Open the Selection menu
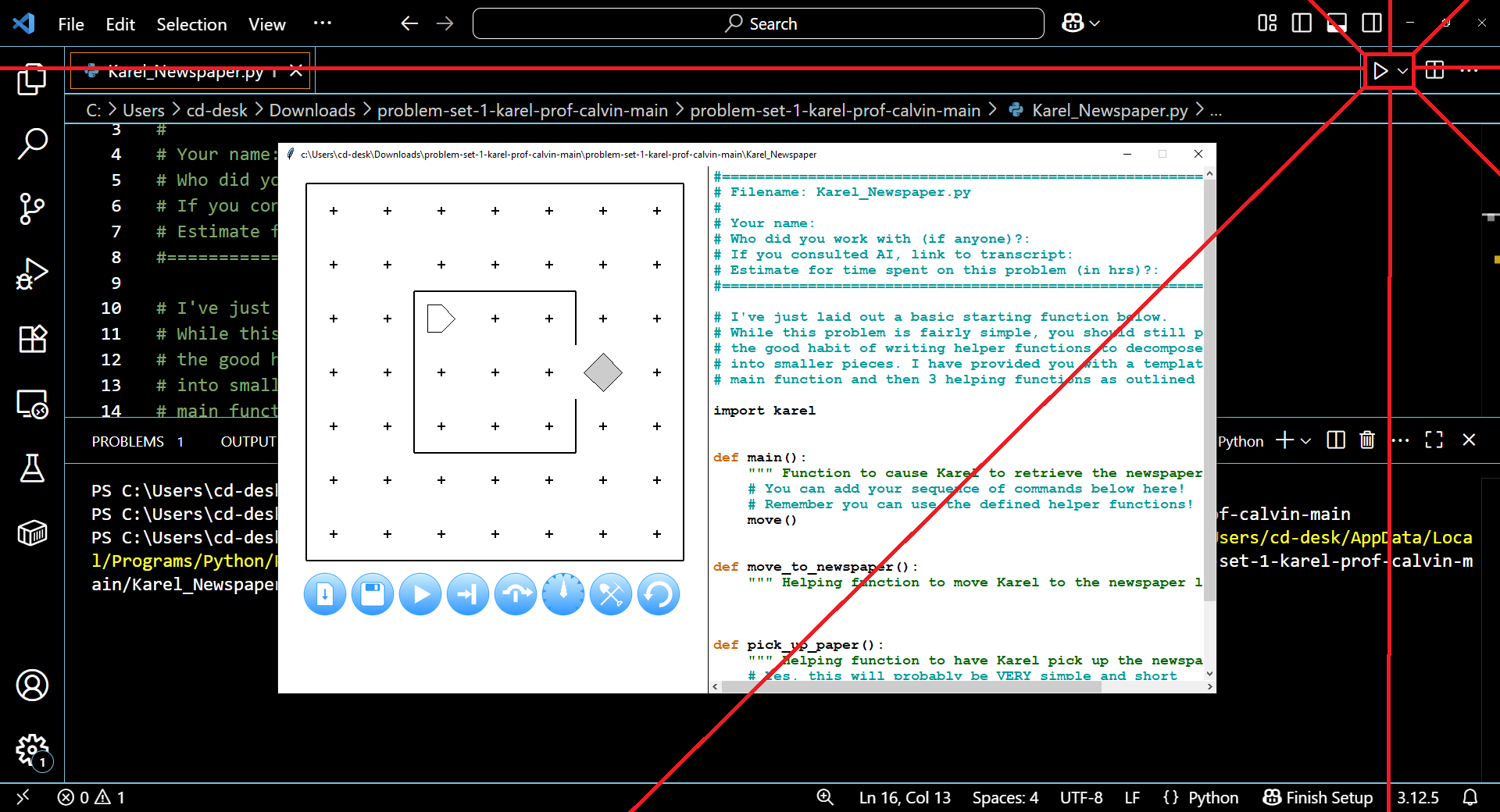Screen dimensions: 1500x812 click(x=191, y=24)
